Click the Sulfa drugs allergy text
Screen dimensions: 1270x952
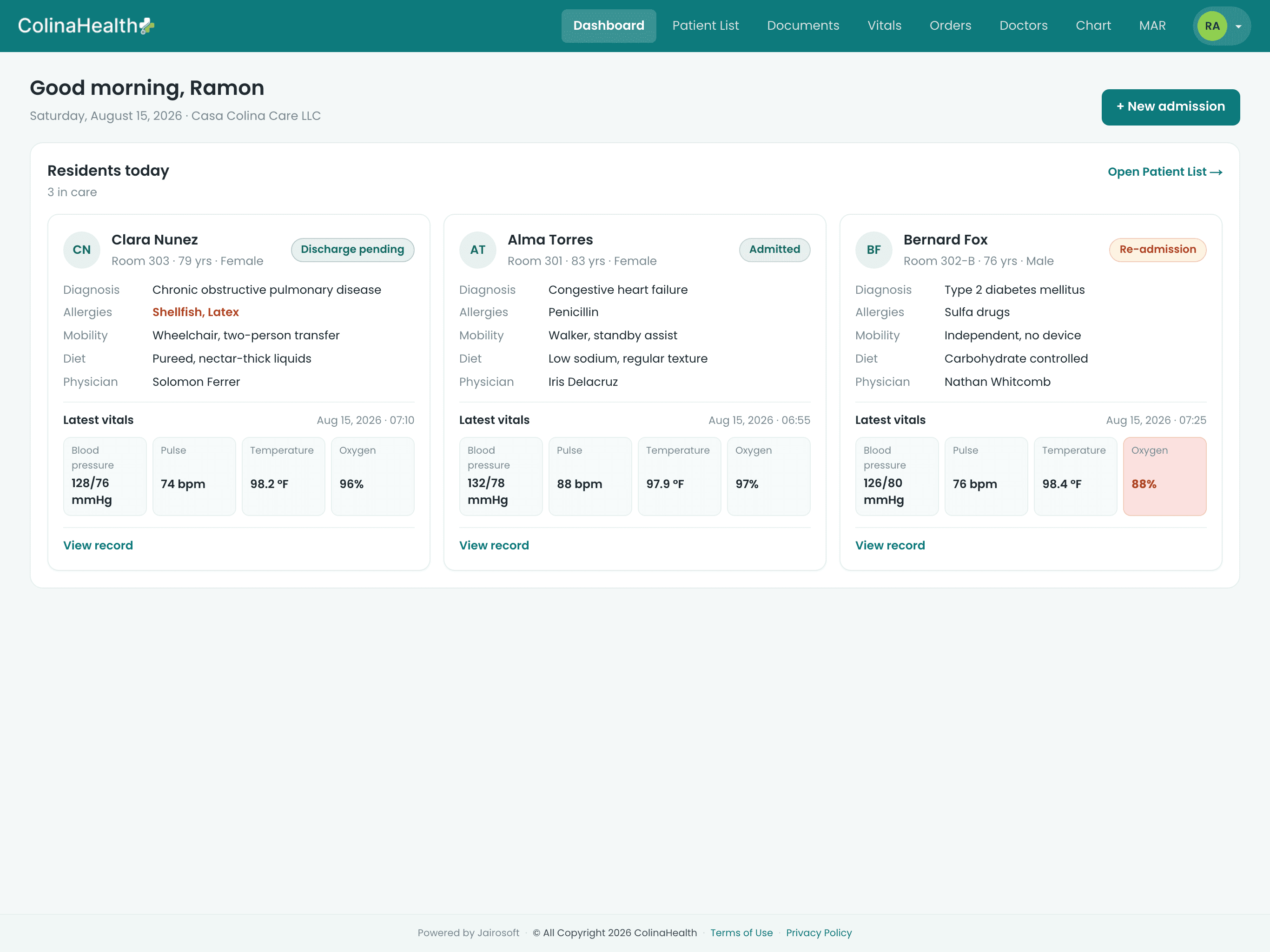point(977,312)
